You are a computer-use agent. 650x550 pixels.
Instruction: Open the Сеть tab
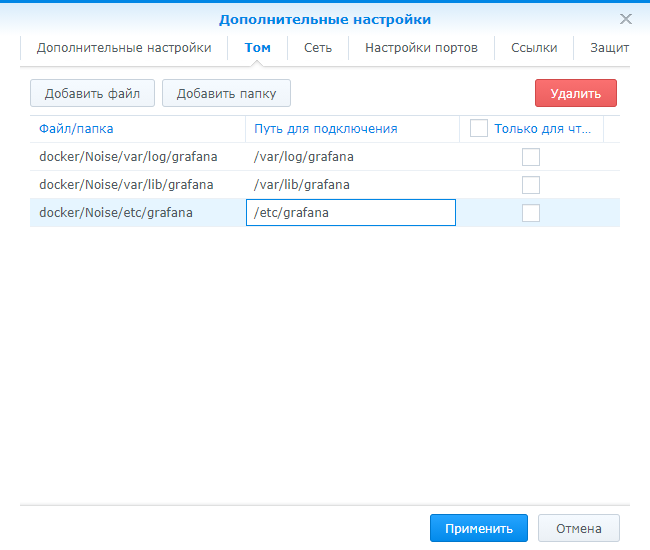(318, 47)
